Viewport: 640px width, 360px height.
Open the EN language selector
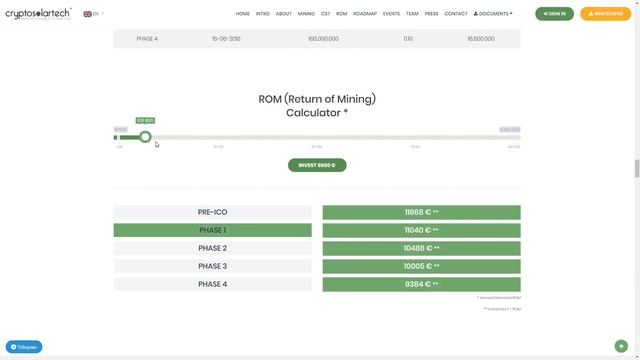point(93,14)
